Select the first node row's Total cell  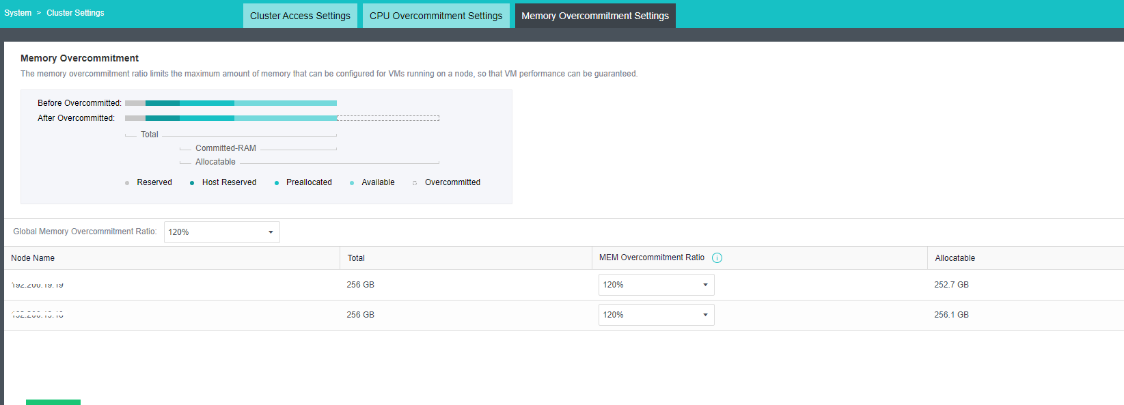(x=360, y=285)
